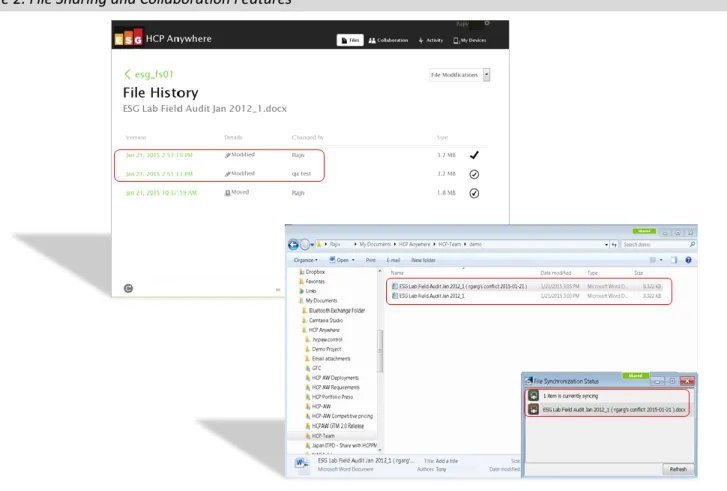Click '1 item is currently syncing' status icon

tap(534, 395)
